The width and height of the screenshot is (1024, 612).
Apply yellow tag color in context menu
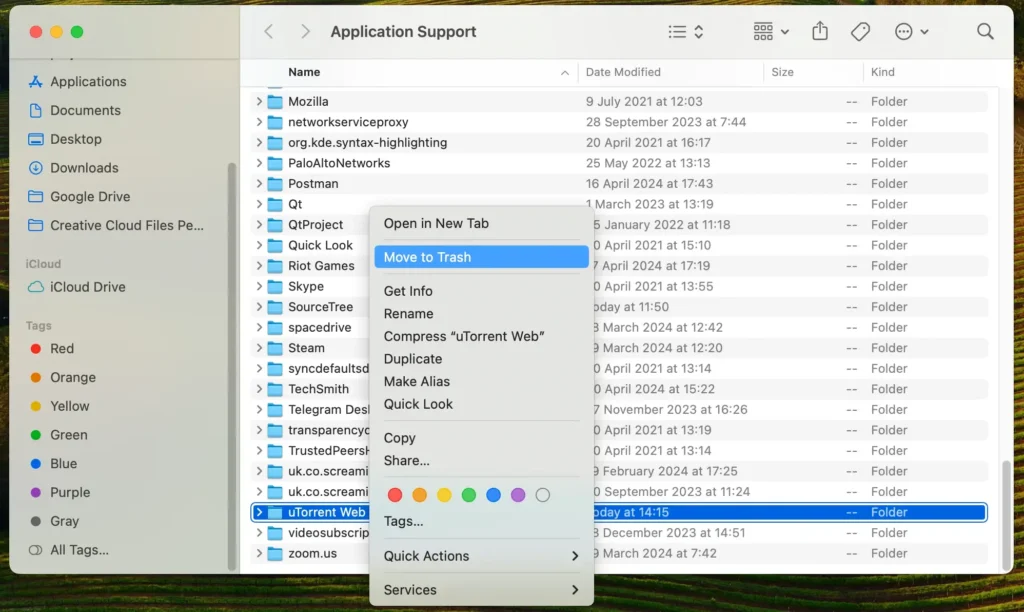click(x=444, y=495)
